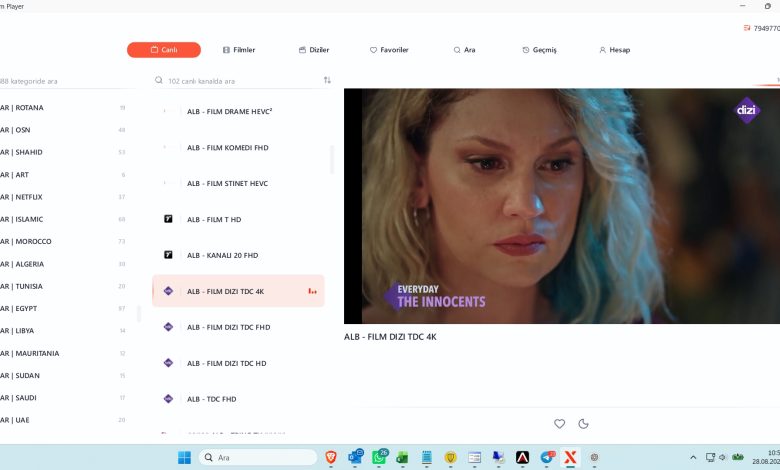
Task: Select the AR | SUDAN category
Action: coord(64,376)
